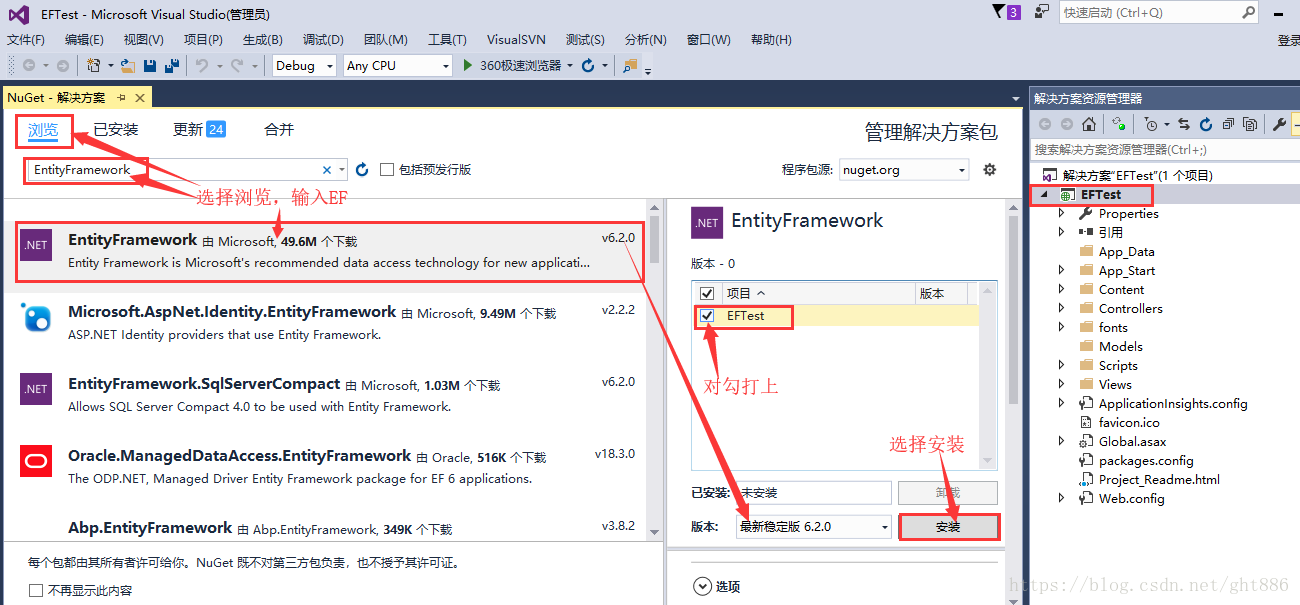1300x605 pixels.
Task: Clear the NuGet search box text
Action: click(x=327, y=170)
